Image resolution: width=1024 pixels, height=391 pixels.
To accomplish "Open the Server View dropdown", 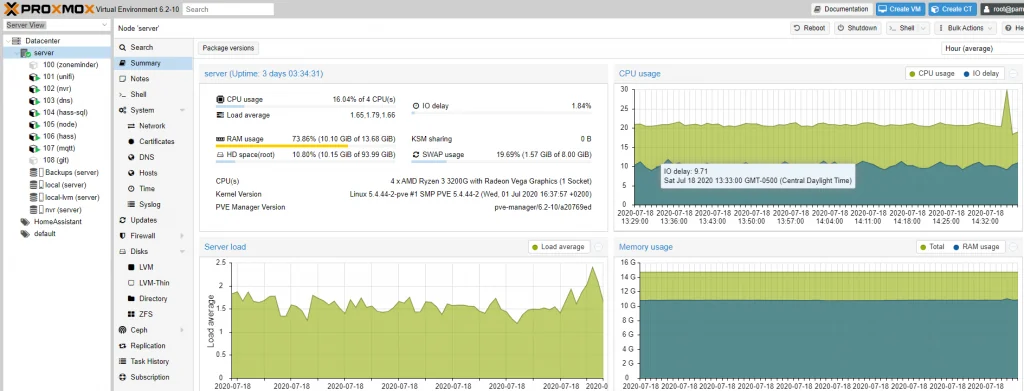I will point(56,25).
